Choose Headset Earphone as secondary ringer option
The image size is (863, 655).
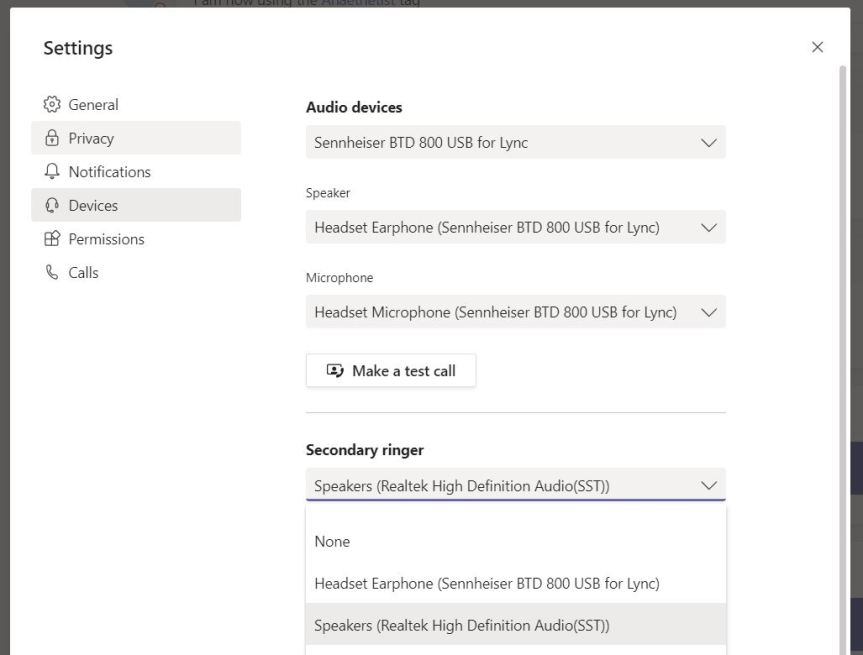[x=487, y=583]
